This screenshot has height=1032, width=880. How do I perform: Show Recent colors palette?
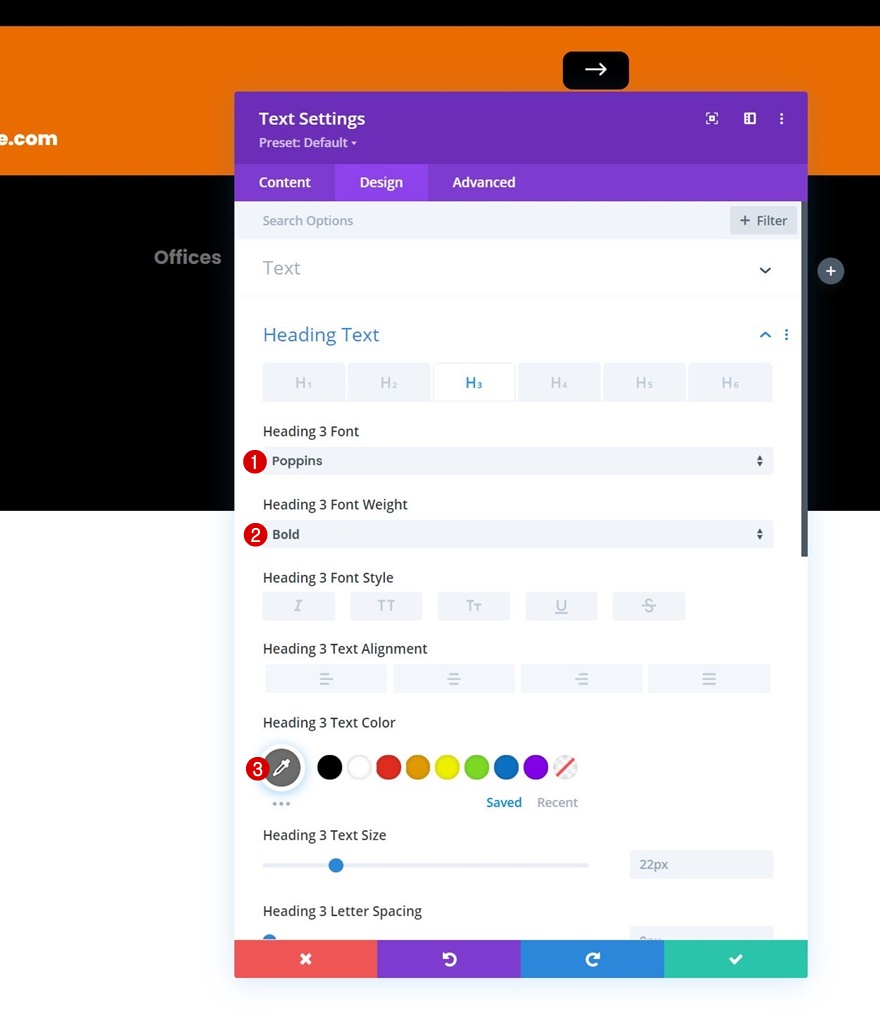click(x=557, y=802)
